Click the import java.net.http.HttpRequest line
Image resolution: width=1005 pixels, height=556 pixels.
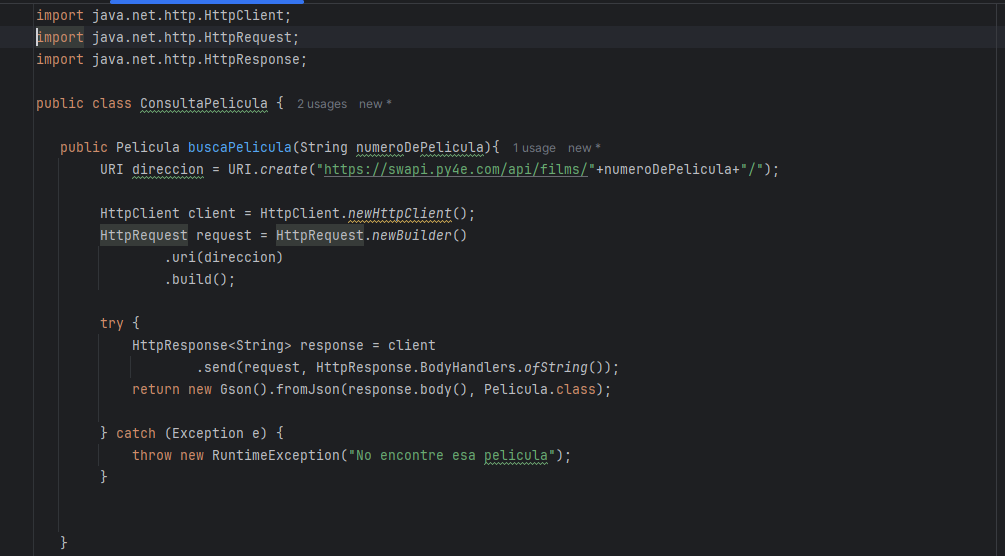pos(167,37)
